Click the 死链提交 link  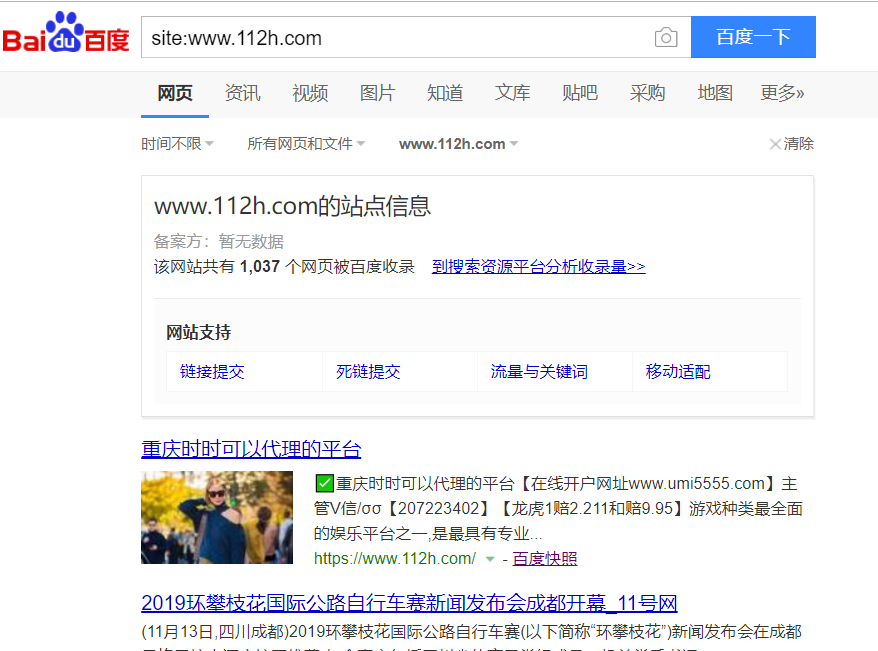tap(368, 372)
